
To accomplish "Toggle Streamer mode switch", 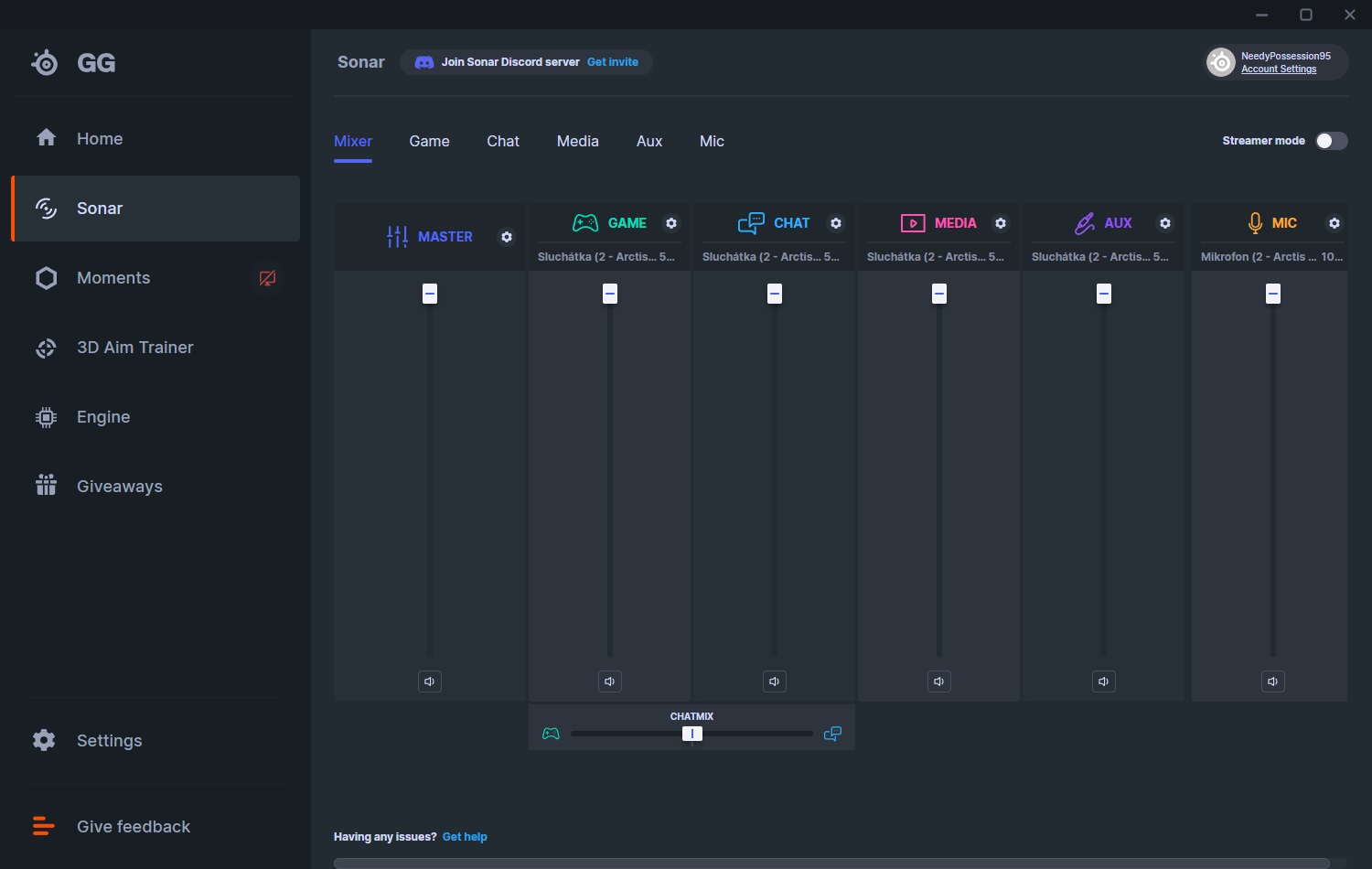I will coord(1332,141).
